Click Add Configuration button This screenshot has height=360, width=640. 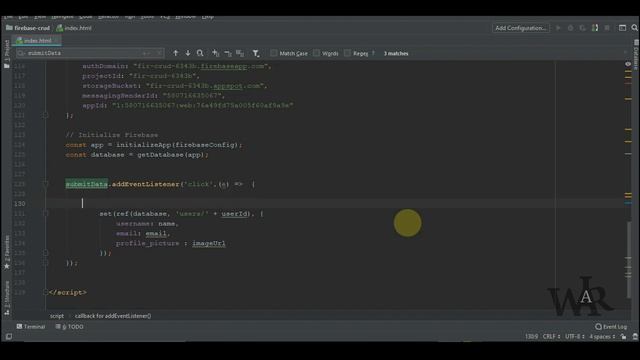click(521, 28)
